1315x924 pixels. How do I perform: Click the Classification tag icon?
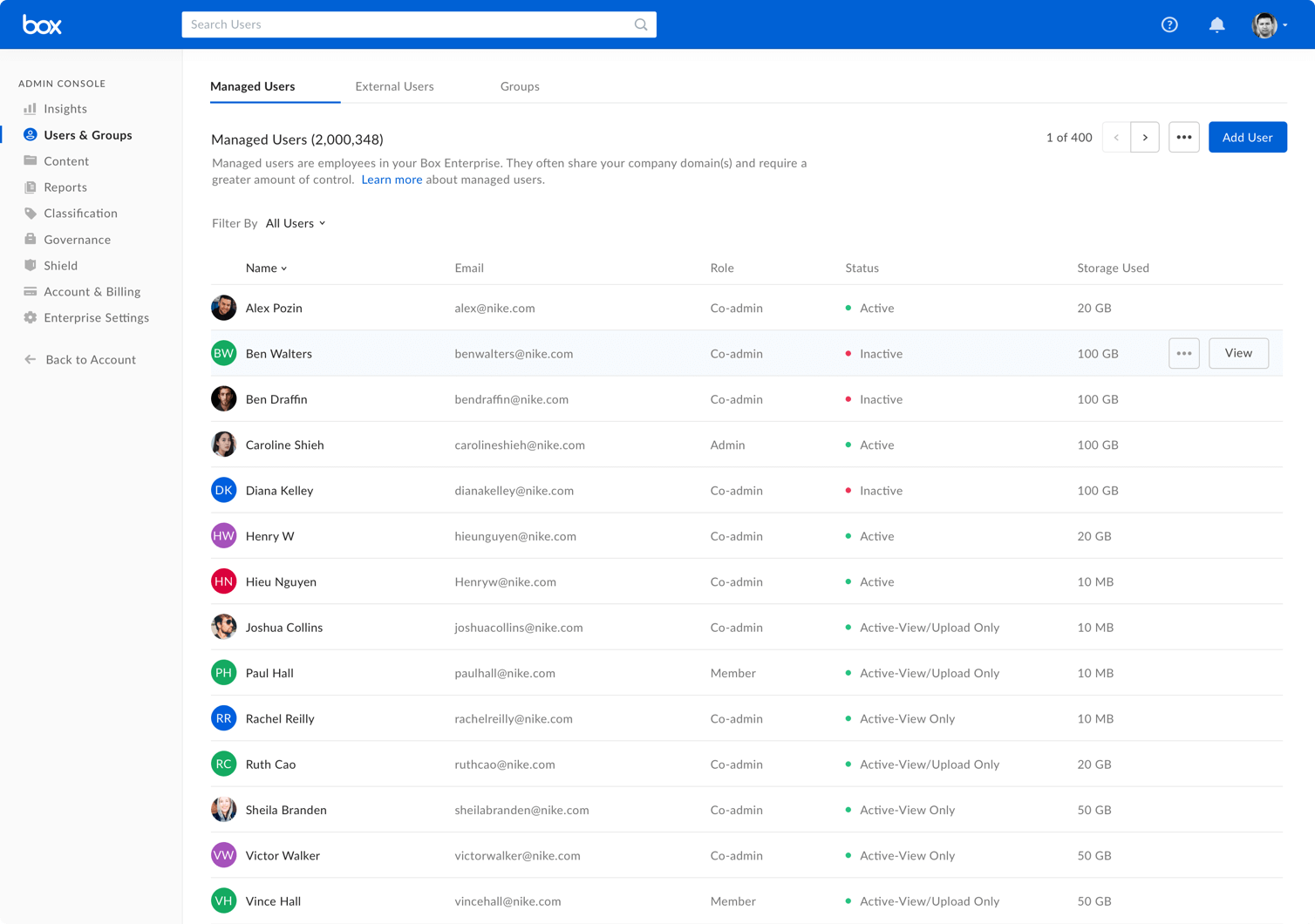click(31, 214)
